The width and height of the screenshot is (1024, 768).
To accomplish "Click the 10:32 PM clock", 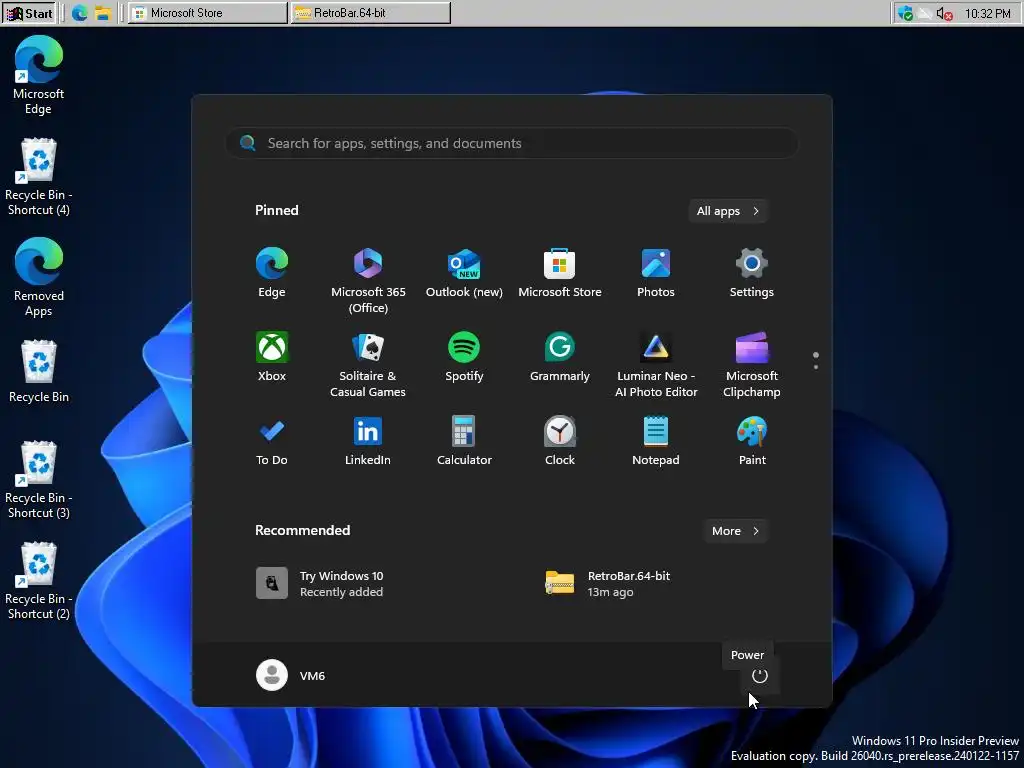I will [x=987, y=13].
